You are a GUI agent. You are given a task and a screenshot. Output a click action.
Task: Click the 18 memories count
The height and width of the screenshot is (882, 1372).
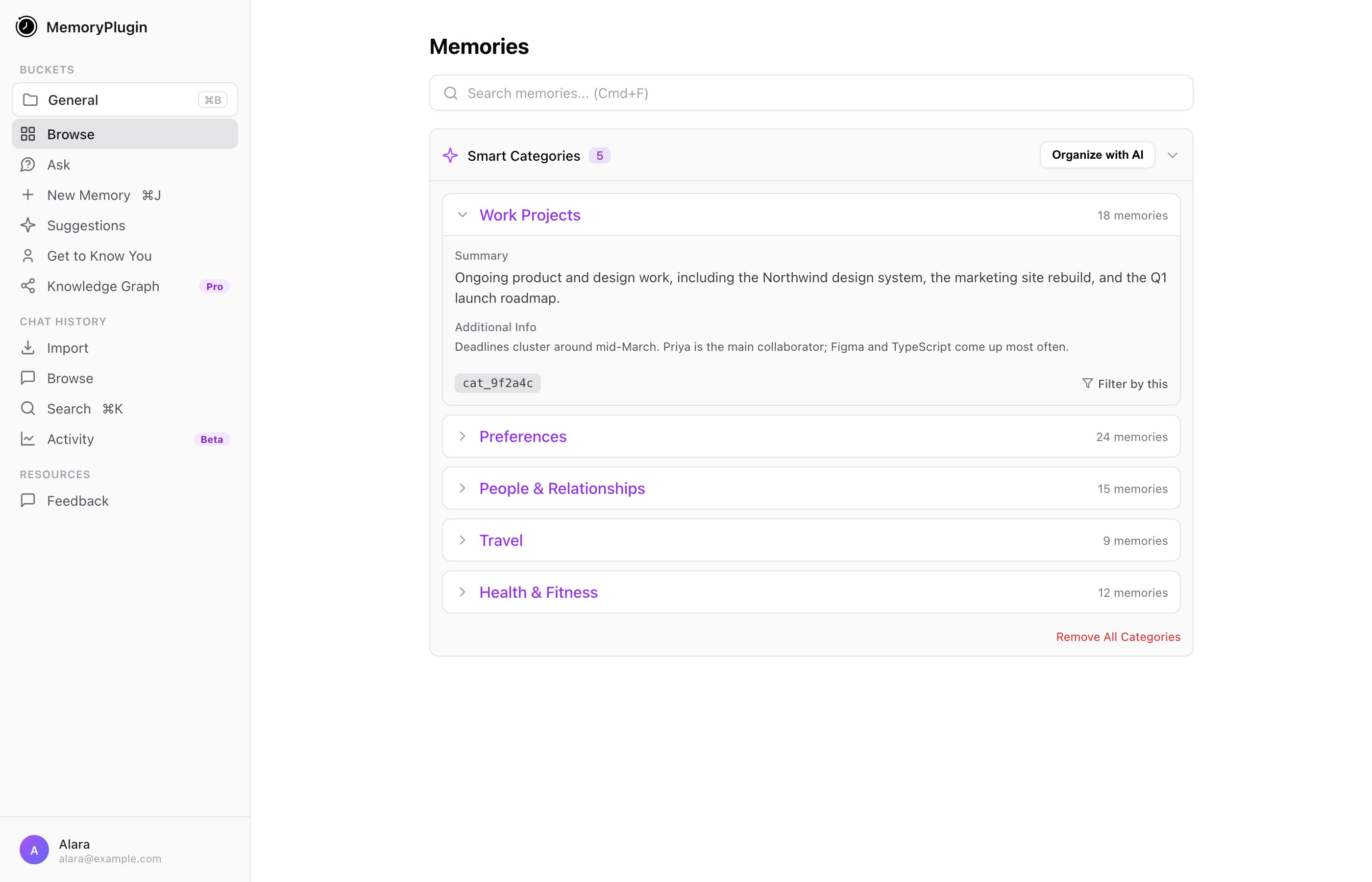(x=1132, y=215)
